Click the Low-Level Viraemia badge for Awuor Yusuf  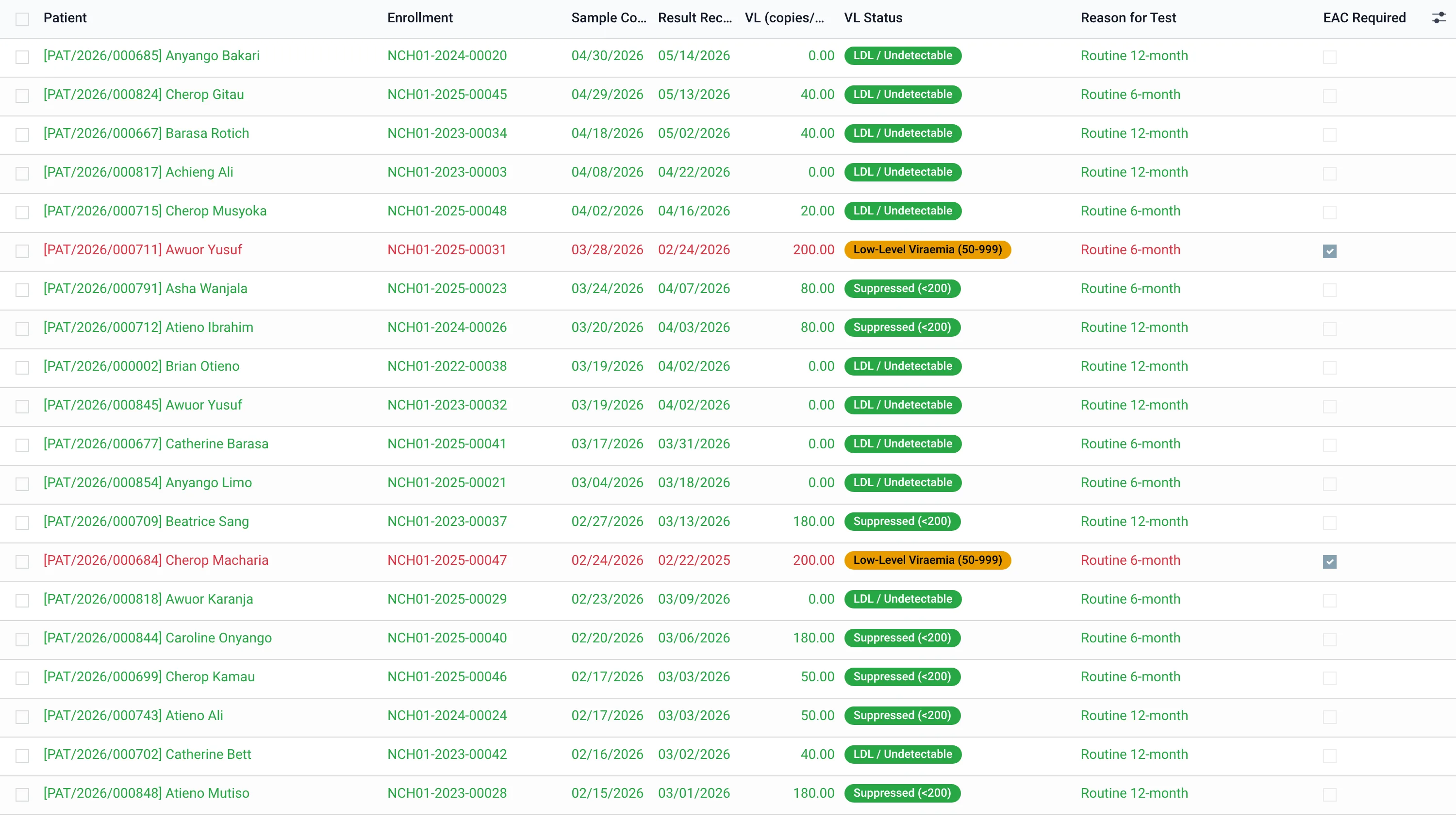point(927,250)
